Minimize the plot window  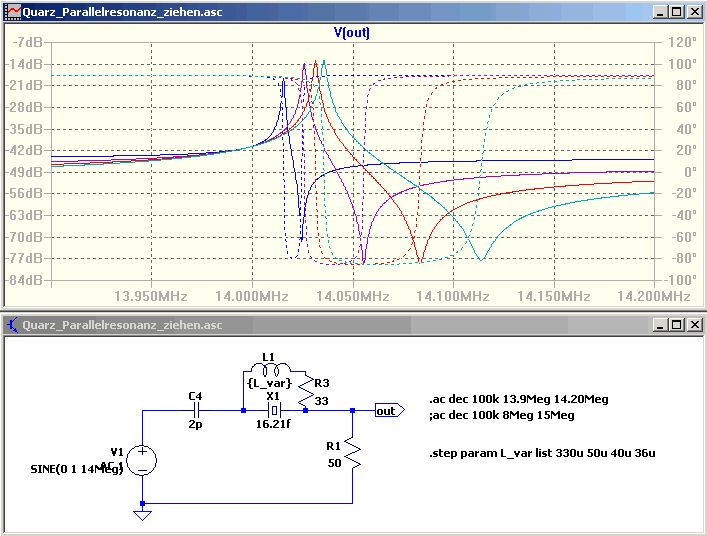(x=660, y=12)
